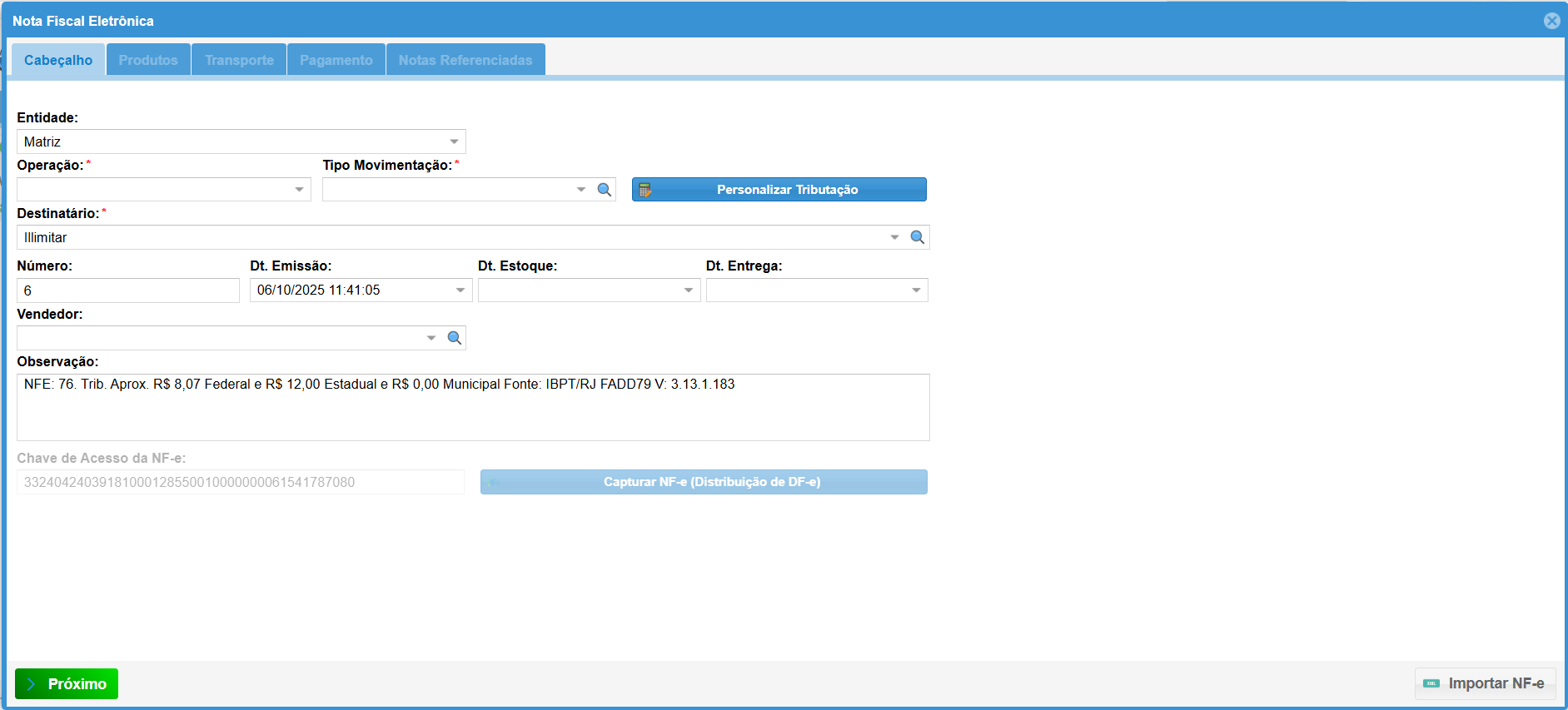This screenshot has width=1568, height=710.
Task: Open the Dt. Entrega date dropdown
Action: tap(916, 290)
